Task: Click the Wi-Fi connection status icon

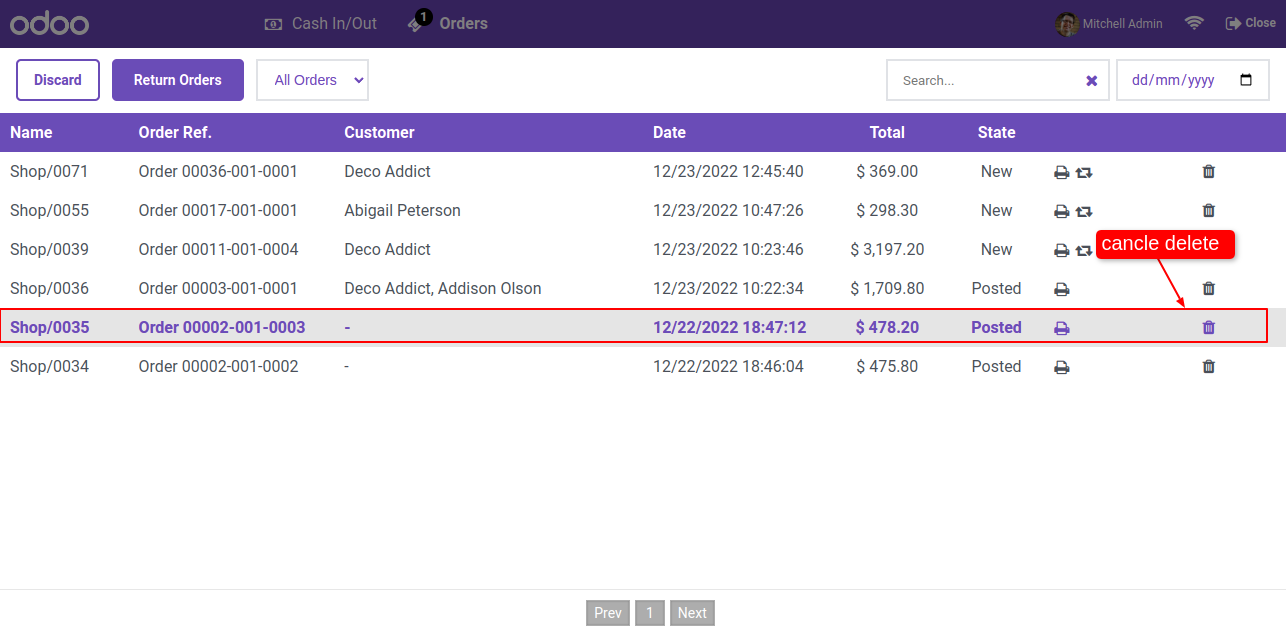Action: tap(1194, 23)
